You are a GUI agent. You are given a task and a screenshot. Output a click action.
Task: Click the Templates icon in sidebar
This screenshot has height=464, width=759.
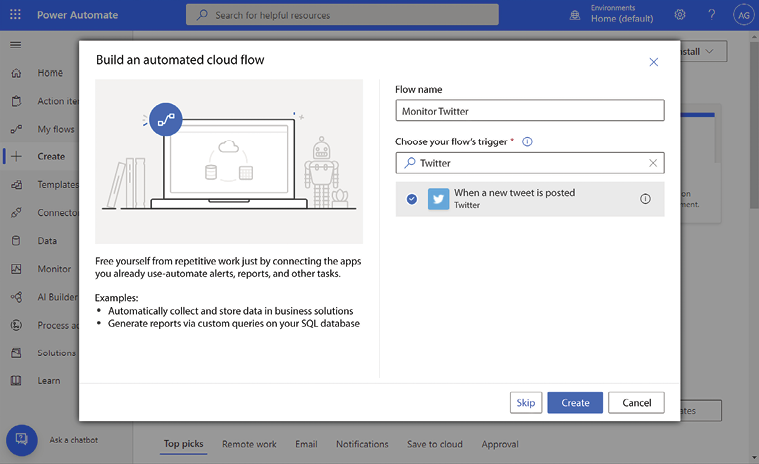point(16,184)
